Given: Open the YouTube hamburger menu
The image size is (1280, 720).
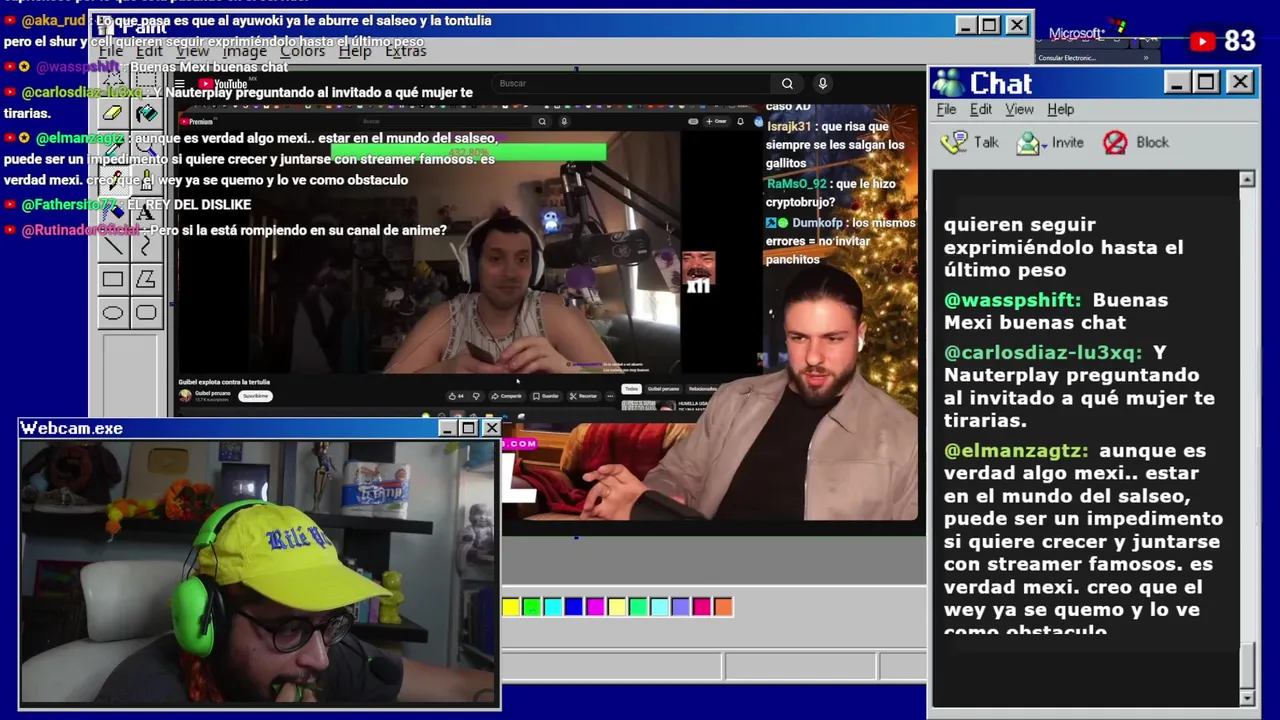Looking at the screenshot, I should click(x=179, y=84).
